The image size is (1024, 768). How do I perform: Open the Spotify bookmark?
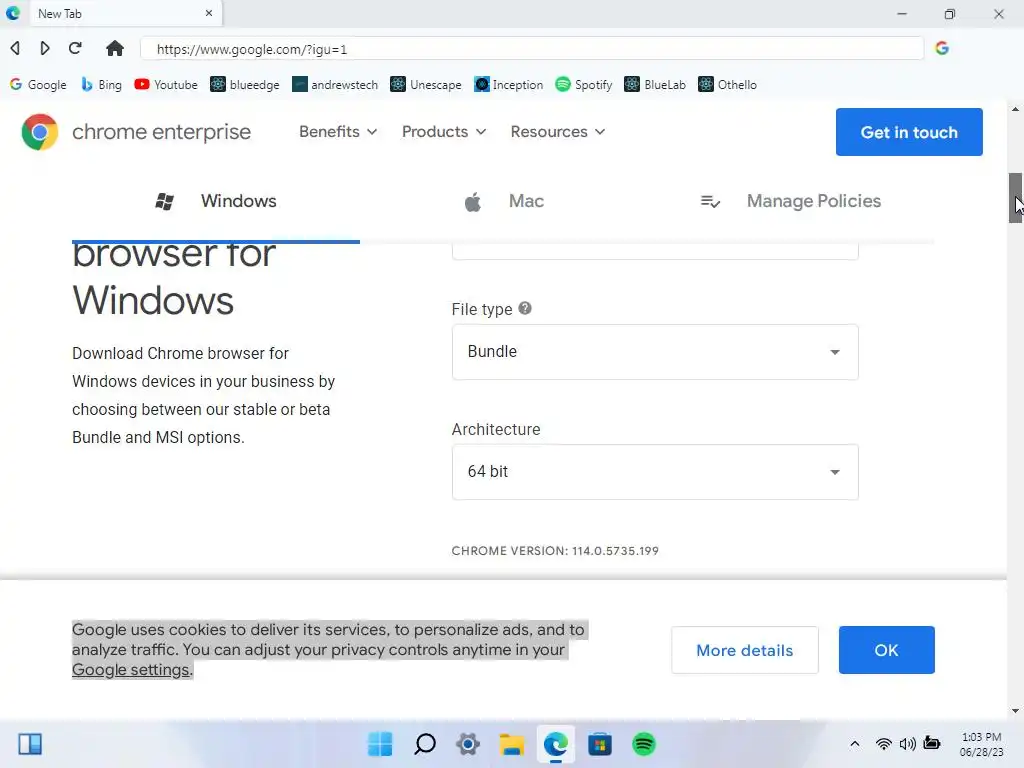pyautogui.click(x=584, y=85)
